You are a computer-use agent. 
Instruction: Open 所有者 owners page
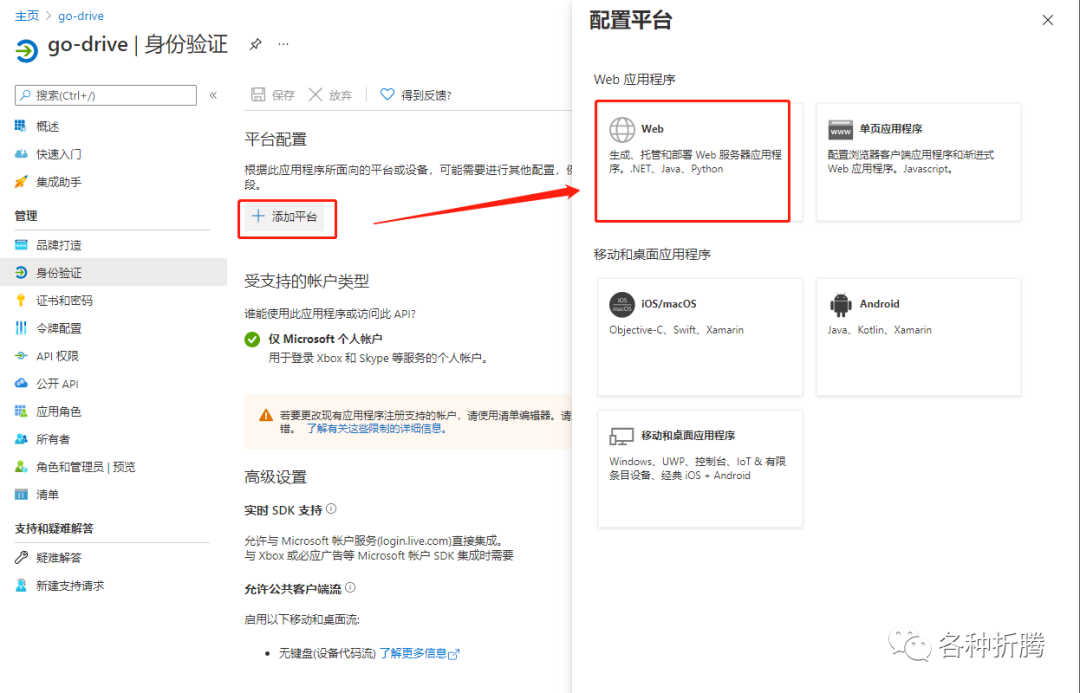coord(53,439)
